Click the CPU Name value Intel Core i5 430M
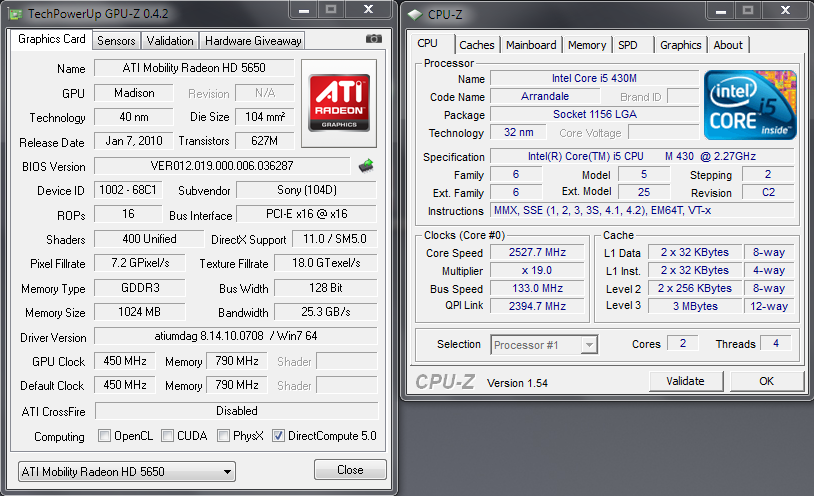Image resolution: width=814 pixels, height=496 pixels. pyautogui.click(x=594, y=78)
